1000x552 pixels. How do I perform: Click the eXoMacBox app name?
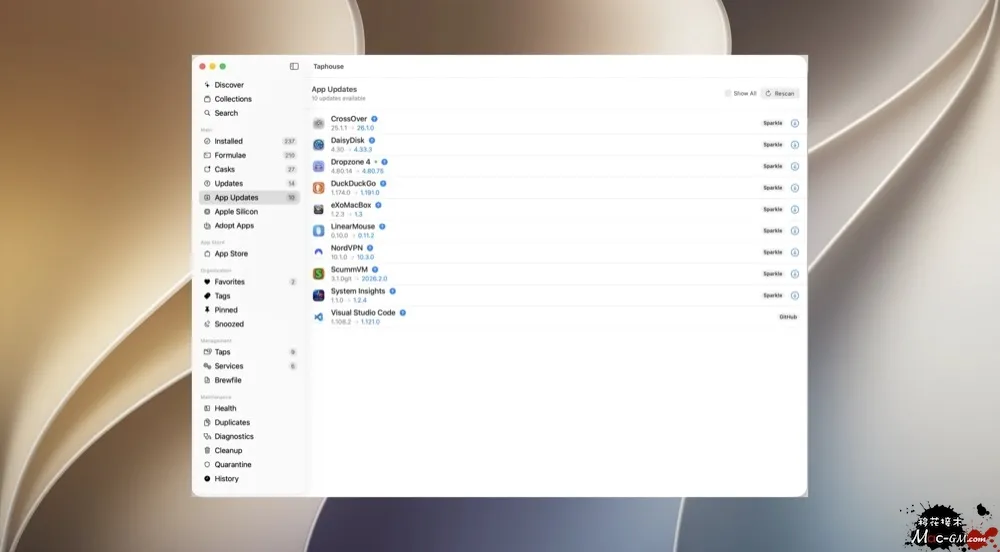coord(351,205)
